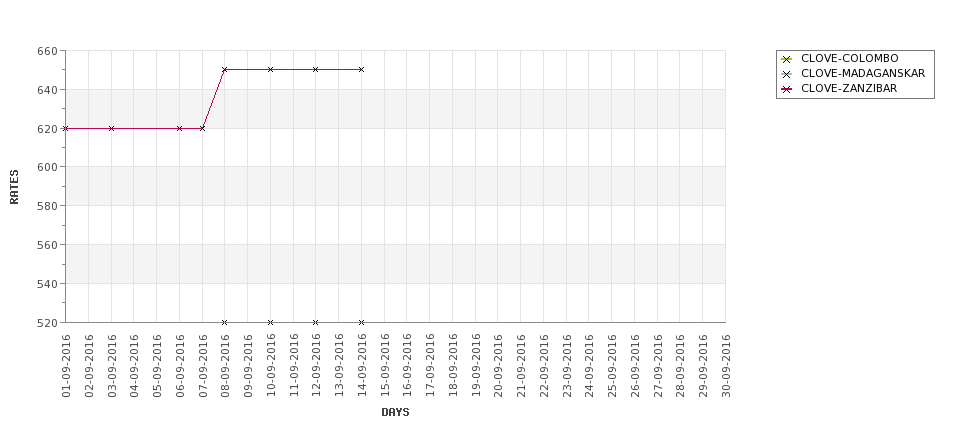Click the CLOVE-ZANZIBAR legend marker icon

point(786,89)
